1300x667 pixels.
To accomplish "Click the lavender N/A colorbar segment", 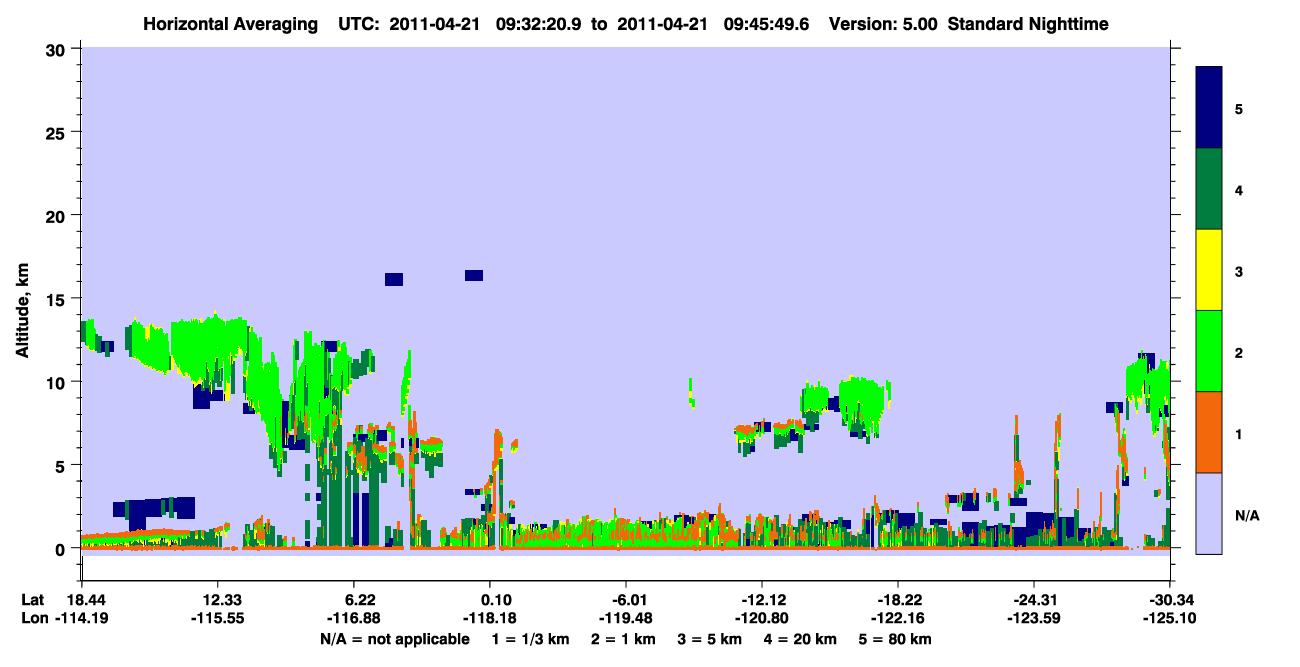I will 1209,512.
